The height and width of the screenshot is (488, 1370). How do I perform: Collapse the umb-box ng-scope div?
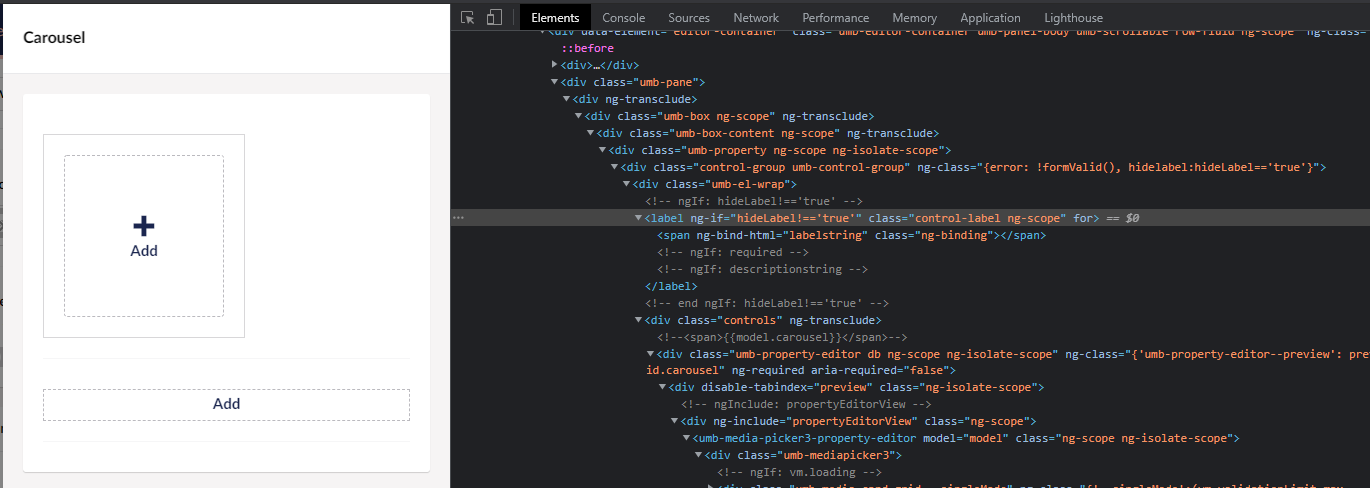pos(579,116)
